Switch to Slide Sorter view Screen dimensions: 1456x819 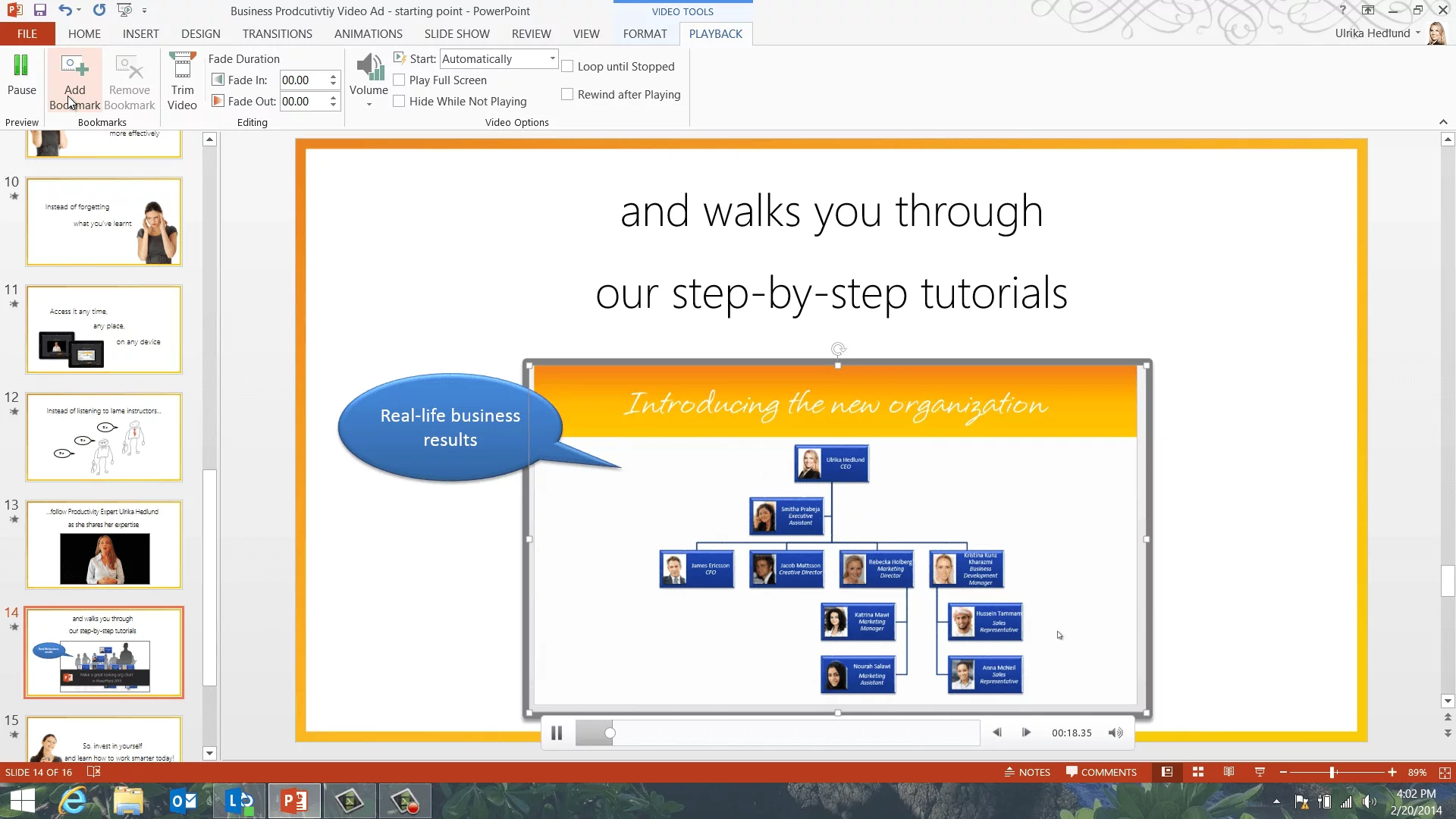tap(1198, 772)
